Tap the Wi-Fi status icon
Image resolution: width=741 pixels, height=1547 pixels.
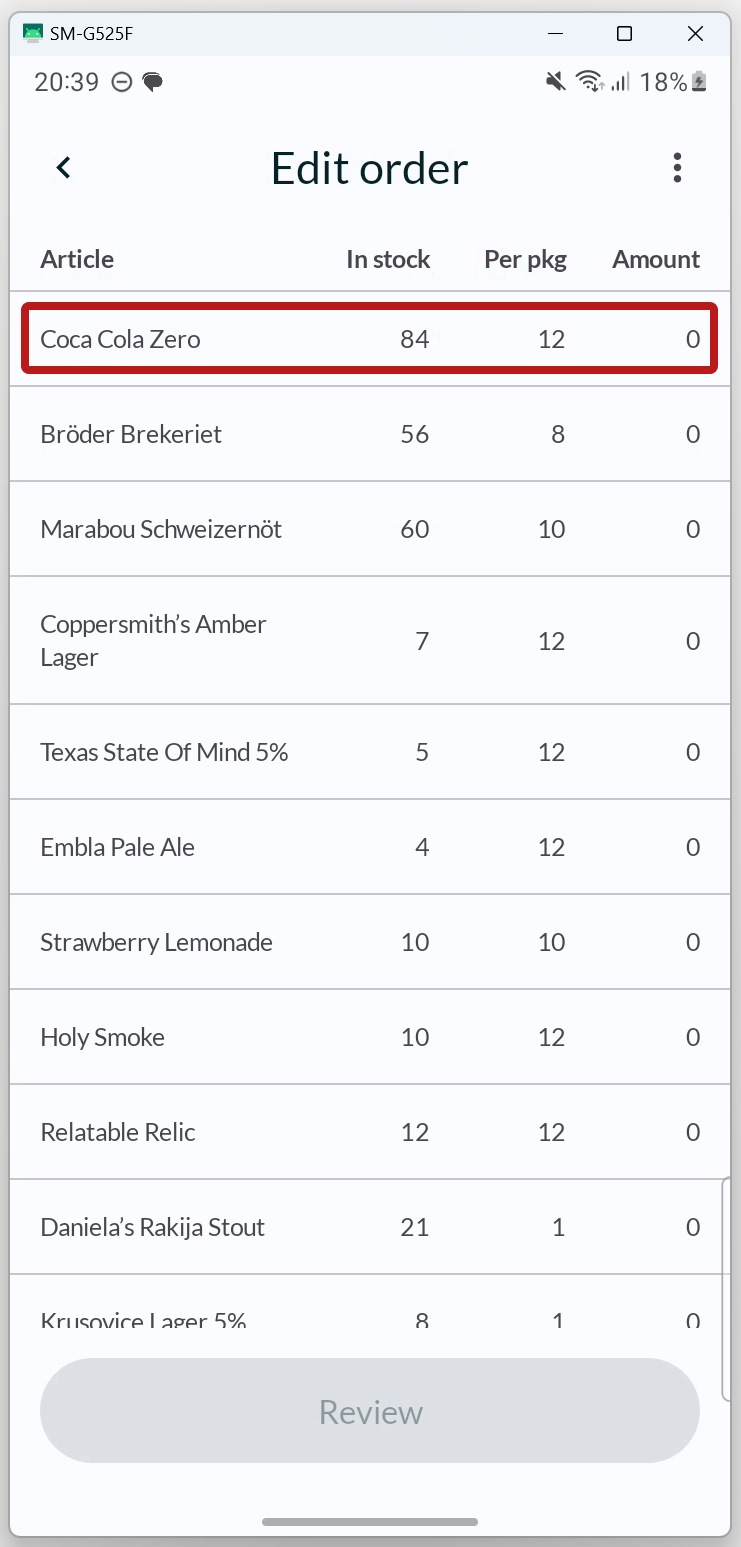coord(590,82)
